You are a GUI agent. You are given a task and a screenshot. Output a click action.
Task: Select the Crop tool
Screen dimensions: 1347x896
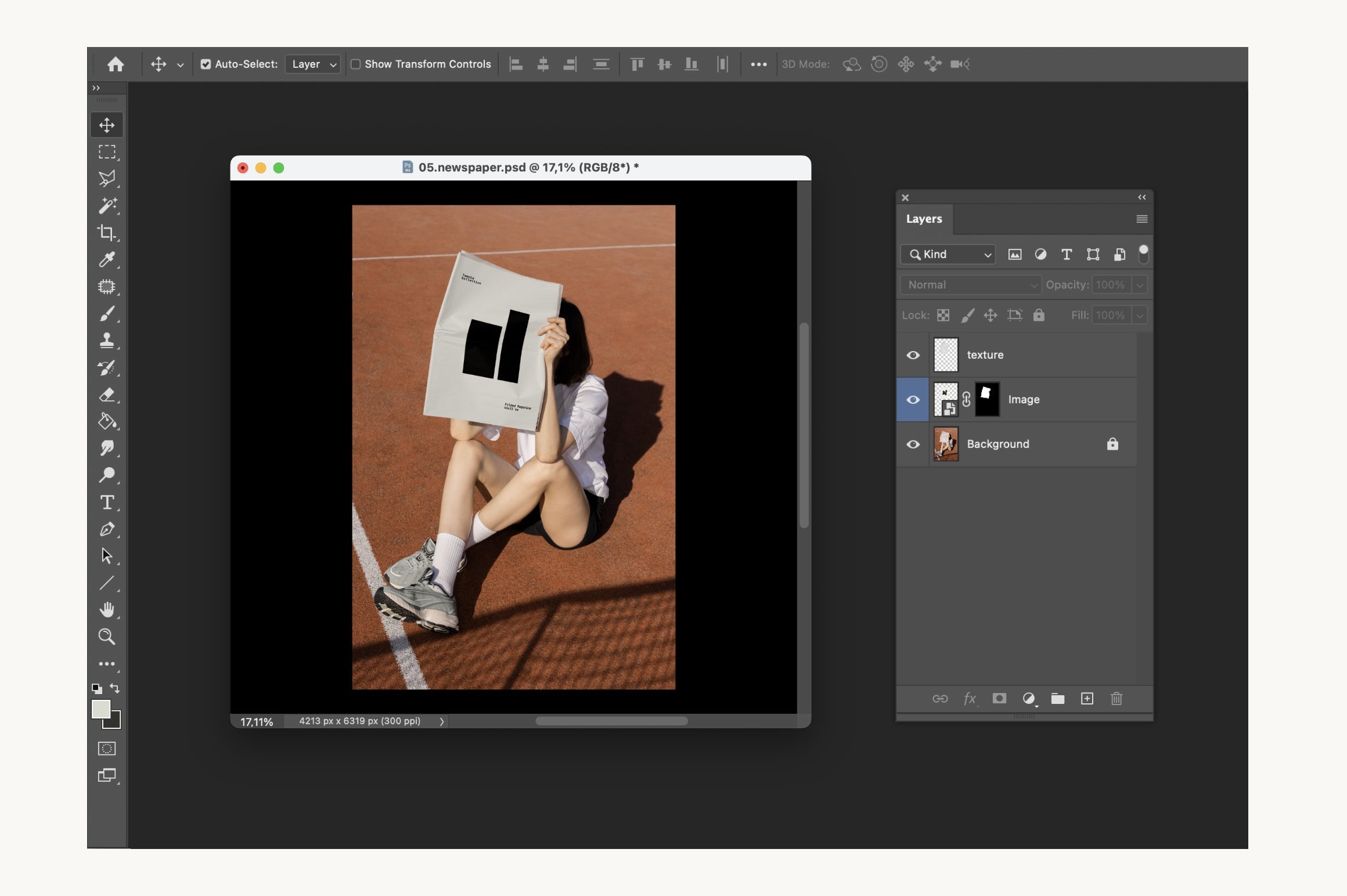107,233
